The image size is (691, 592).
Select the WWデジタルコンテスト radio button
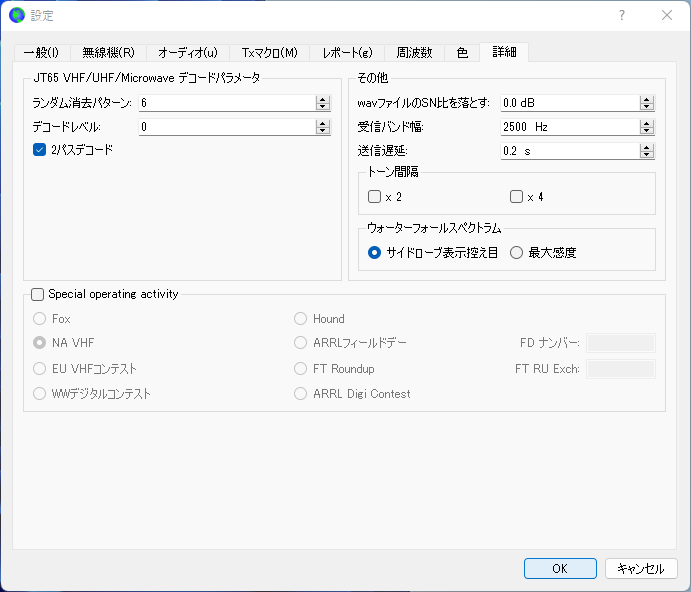[x=40, y=394]
